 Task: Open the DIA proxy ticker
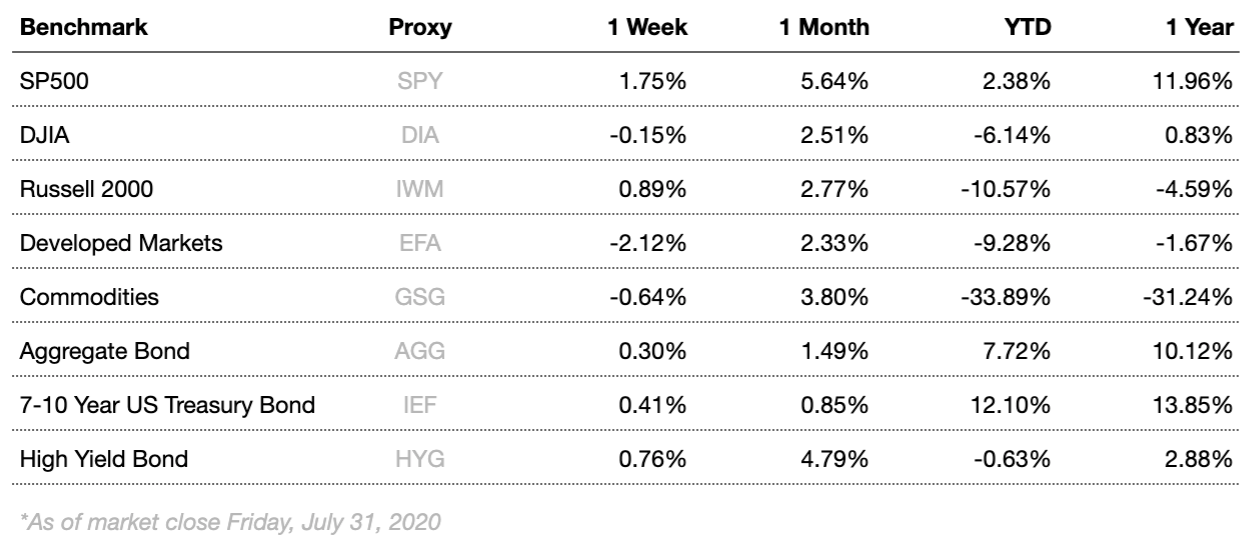pyautogui.click(x=420, y=136)
